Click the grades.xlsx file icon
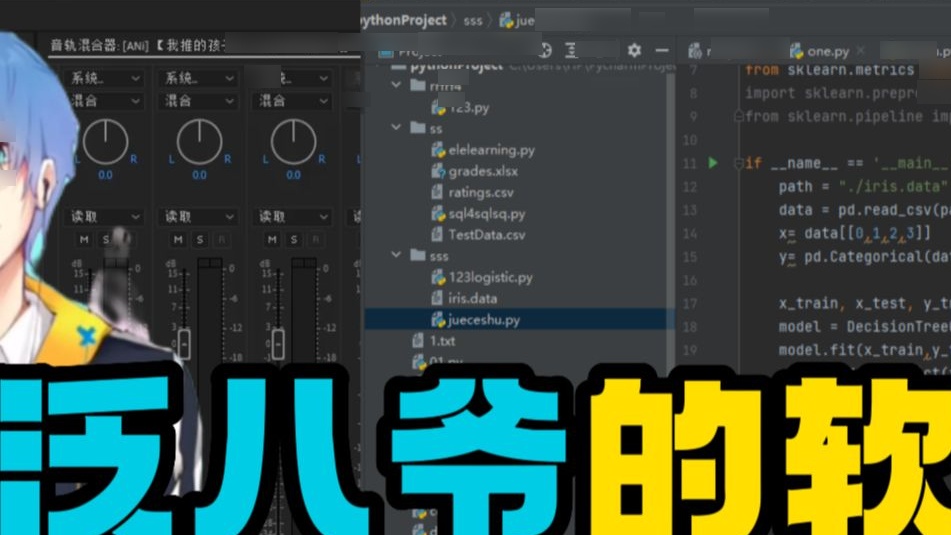 tap(438, 171)
